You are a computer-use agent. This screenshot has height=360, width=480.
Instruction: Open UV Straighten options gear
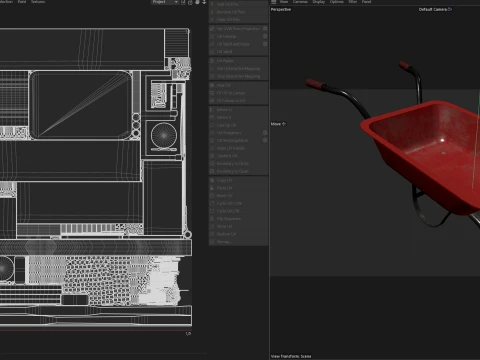click(x=265, y=133)
